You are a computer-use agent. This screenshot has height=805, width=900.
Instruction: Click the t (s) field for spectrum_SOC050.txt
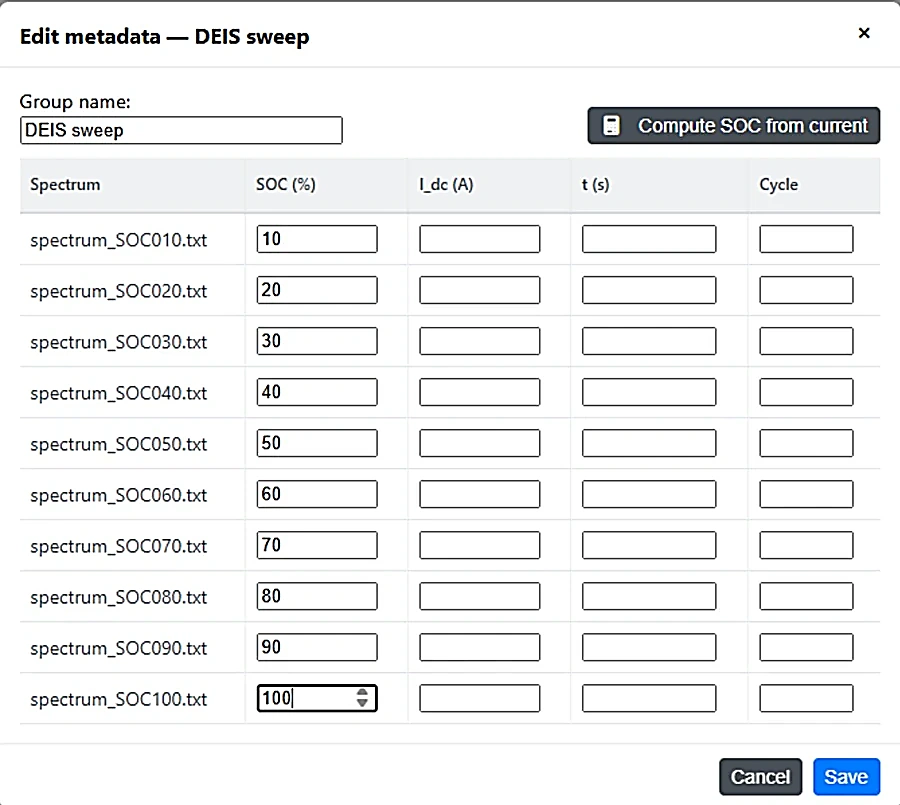[649, 443]
